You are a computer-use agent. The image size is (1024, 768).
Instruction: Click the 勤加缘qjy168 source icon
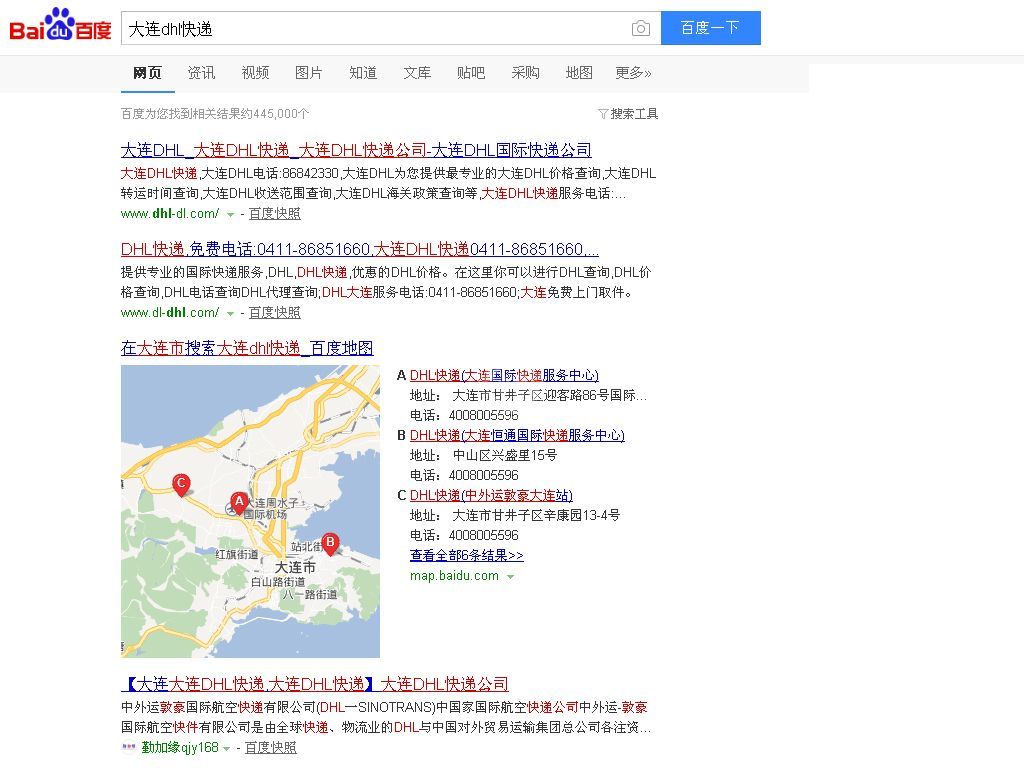pos(129,747)
